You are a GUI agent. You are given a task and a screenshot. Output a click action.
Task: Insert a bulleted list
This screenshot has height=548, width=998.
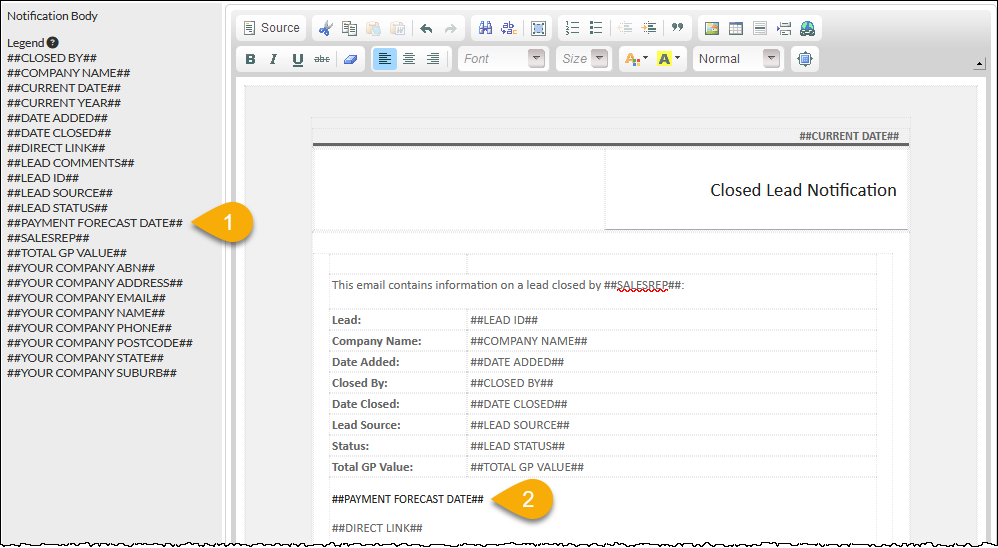click(x=596, y=28)
